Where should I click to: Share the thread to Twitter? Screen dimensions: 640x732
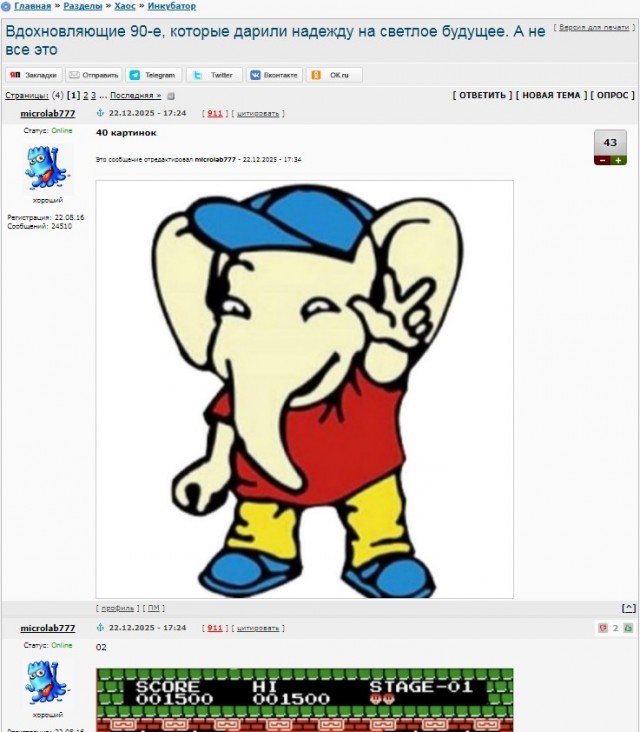point(214,75)
